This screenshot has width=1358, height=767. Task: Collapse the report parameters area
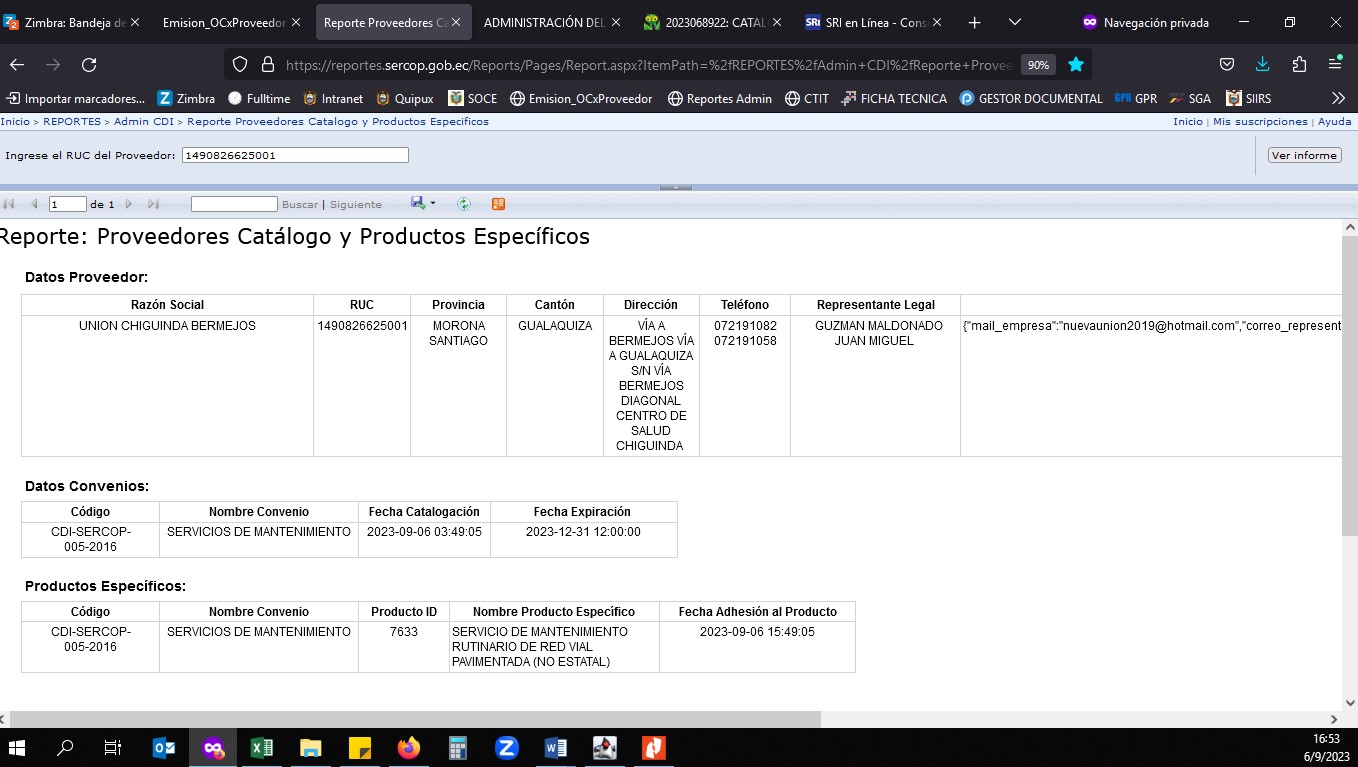click(x=676, y=187)
